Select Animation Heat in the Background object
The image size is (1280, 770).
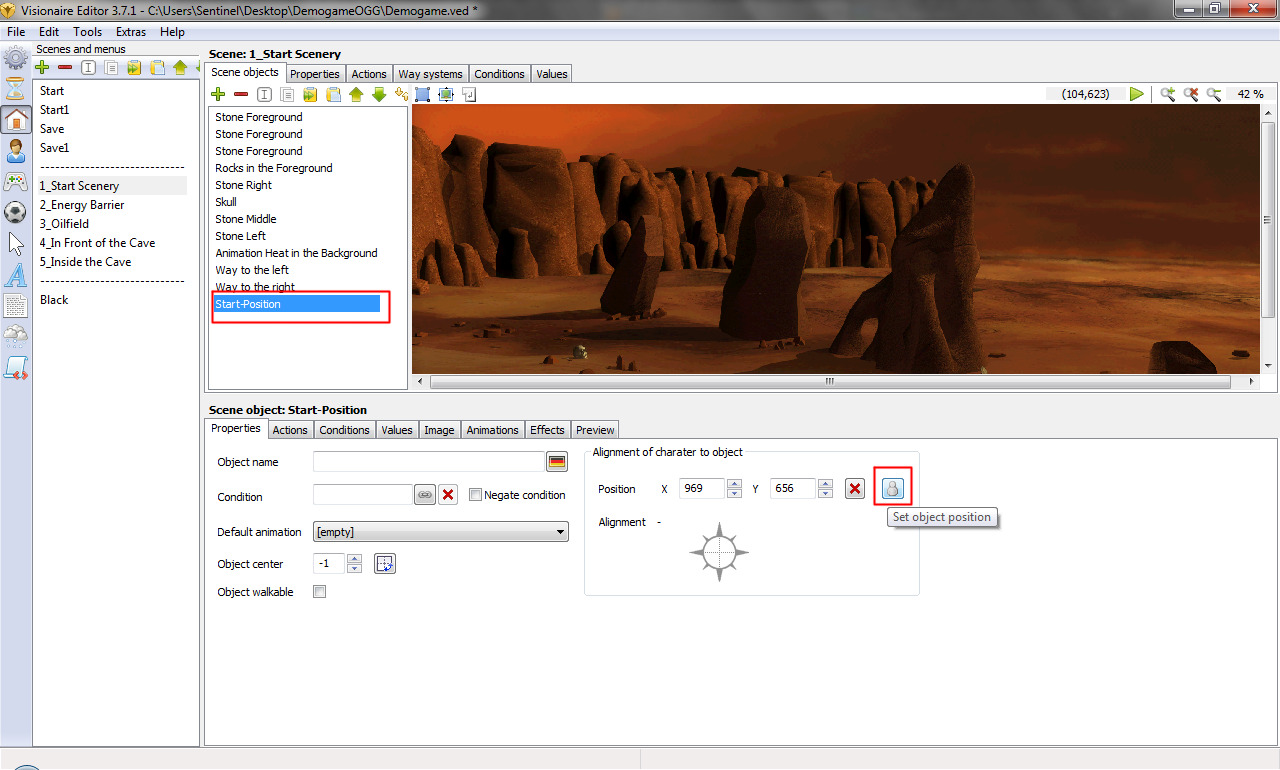coord(296,253)
